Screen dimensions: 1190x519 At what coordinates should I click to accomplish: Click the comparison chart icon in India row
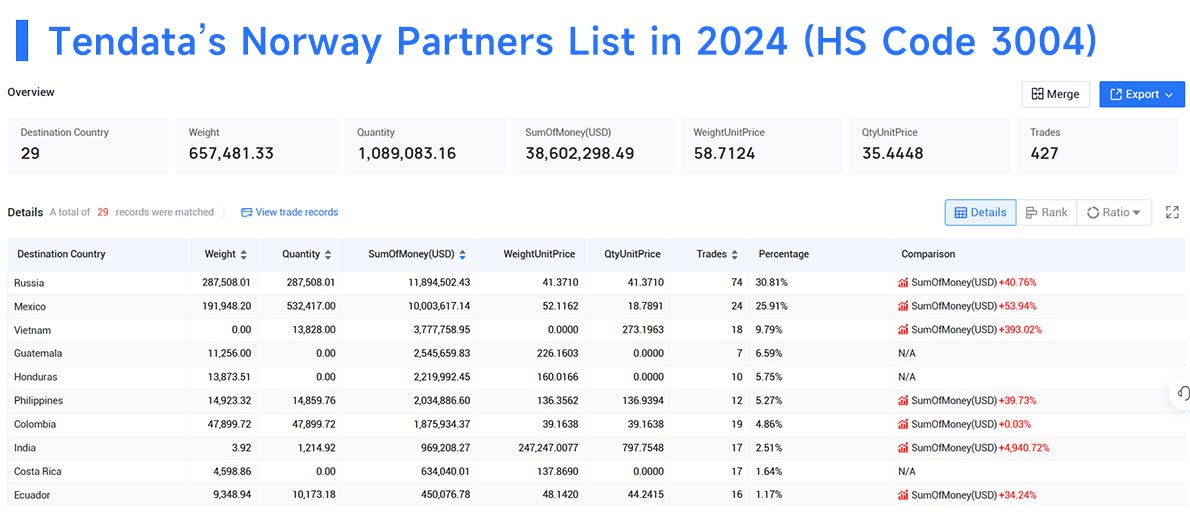[903, 448]
